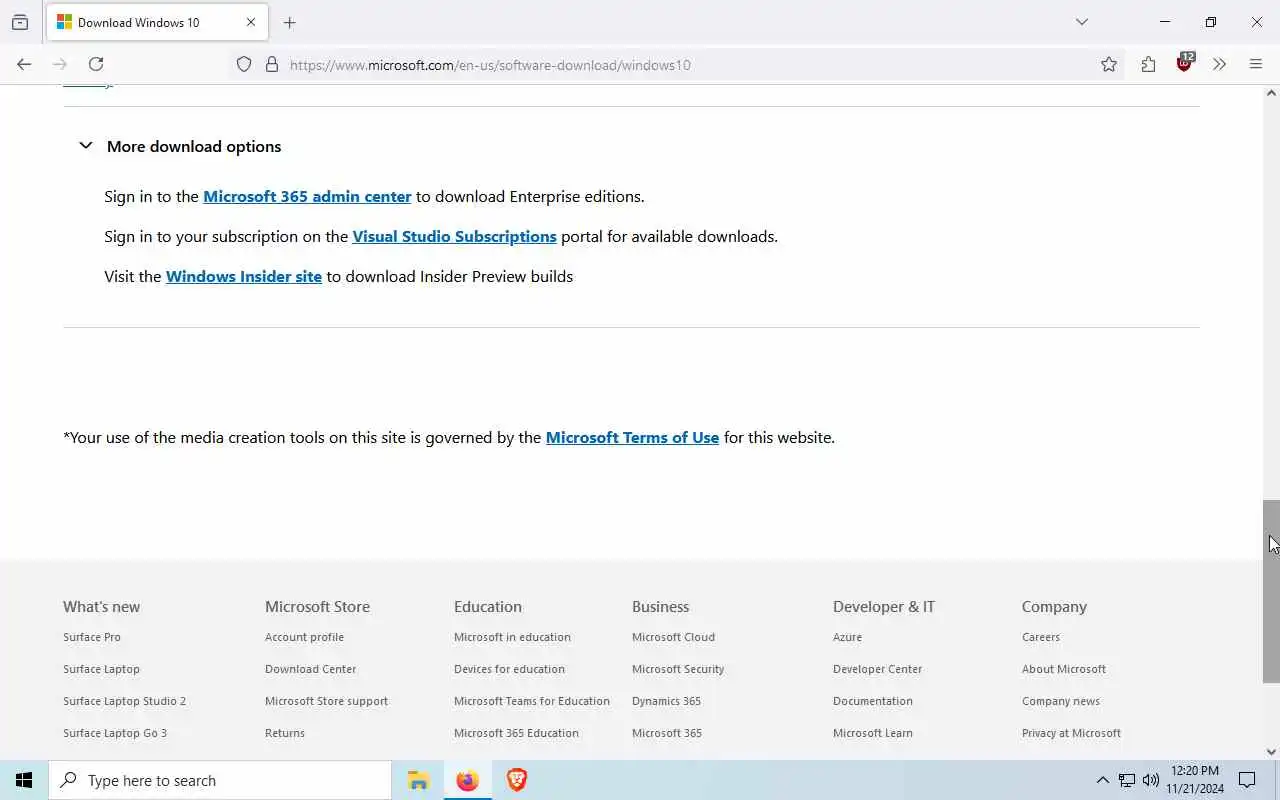Collapse More download options section
This screenshot has height=800, width=1280.
pyautogui.click(x=180, y=146)
